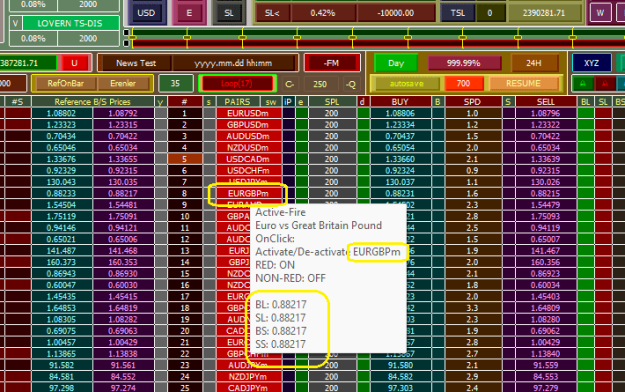Viewport: 625px width, 392px height.
Task: Click the RESUME button
Action: [x=523, y=83]
